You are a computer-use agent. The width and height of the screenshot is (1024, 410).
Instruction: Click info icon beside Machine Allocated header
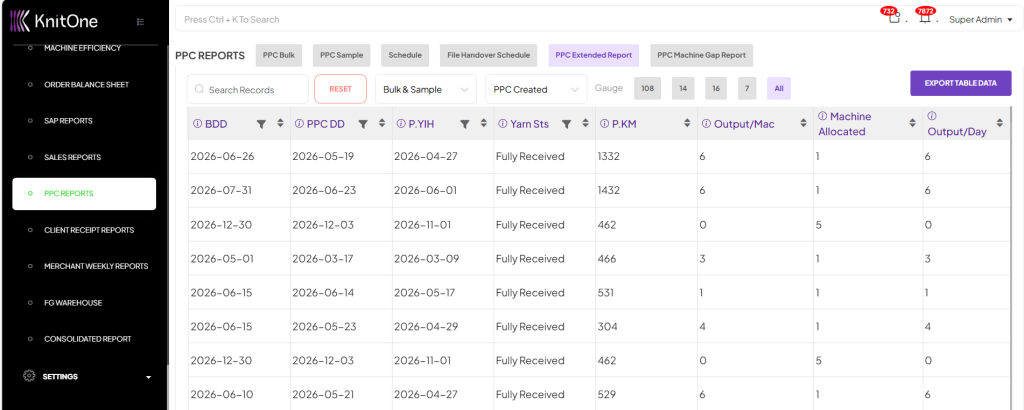823,116
